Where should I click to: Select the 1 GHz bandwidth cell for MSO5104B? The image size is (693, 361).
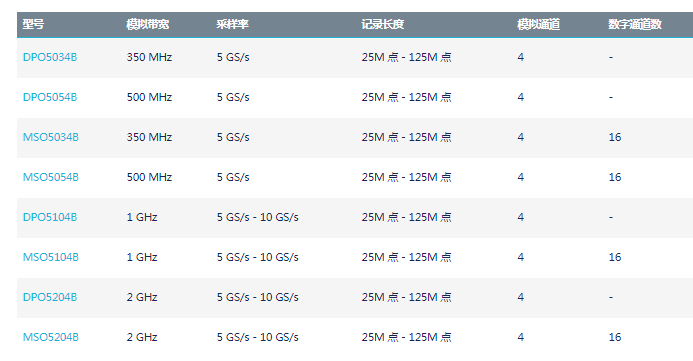pos(142,257)
